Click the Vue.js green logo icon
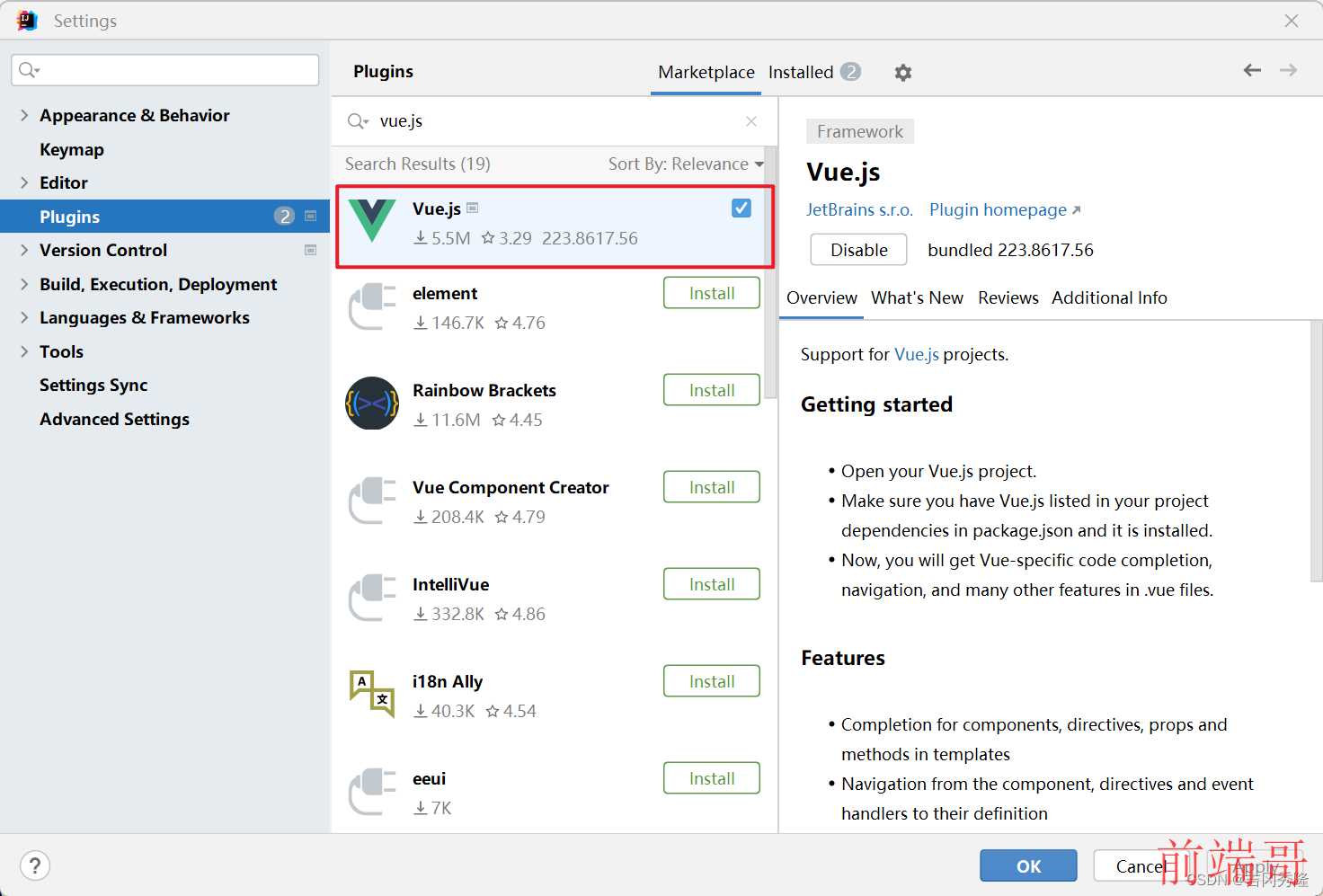The image size is (1323, 896). [x=371, y=221]
